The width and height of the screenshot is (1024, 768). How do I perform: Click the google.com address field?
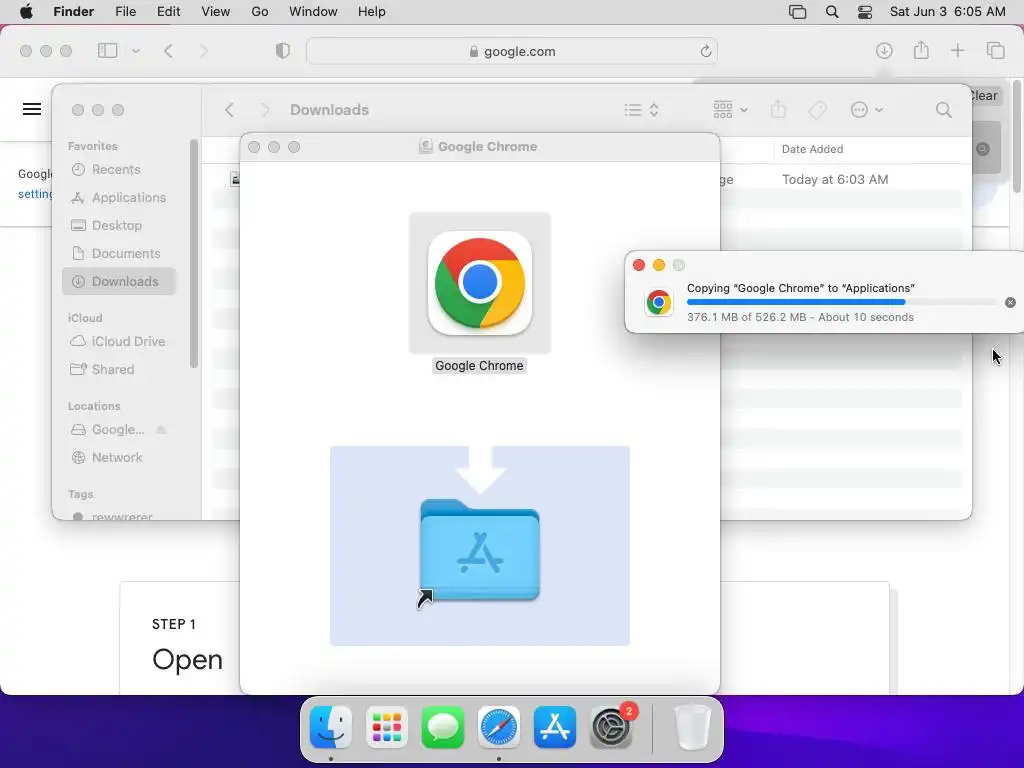pyautogui.click(x=512, y=51)
